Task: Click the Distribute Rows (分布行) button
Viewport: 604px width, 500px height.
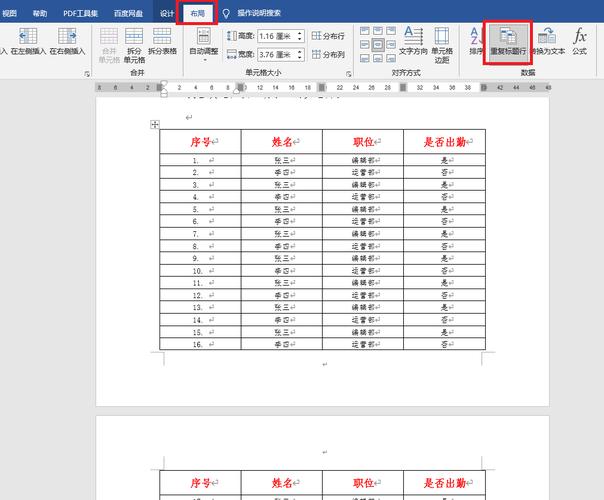Action: click(328, 36)
